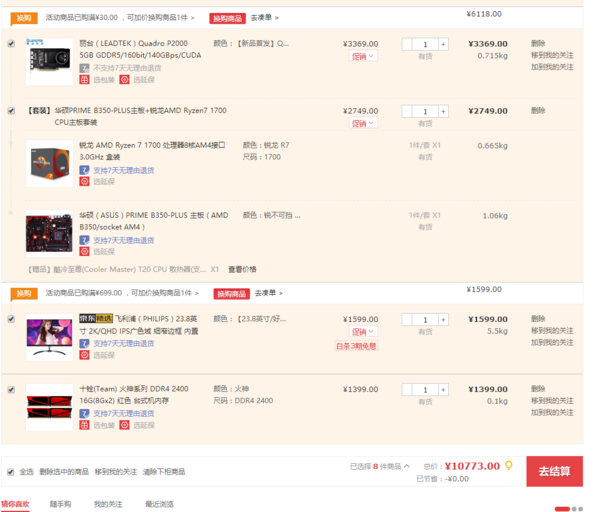Click the quantity field for Philips monitor
The image size is (600, 512).
425,320
